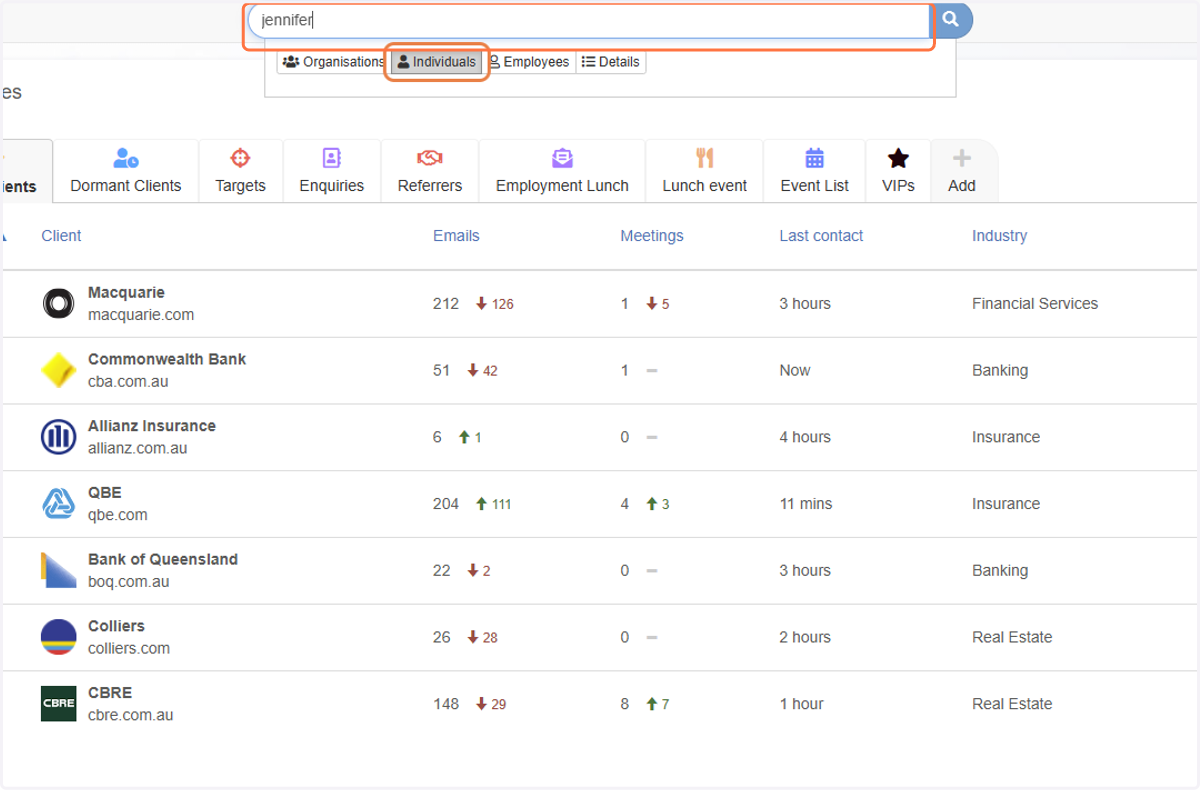The height and width of the screenshot is (790, 1200).
Task: Open the Macquarie client name
Action: 126,293
